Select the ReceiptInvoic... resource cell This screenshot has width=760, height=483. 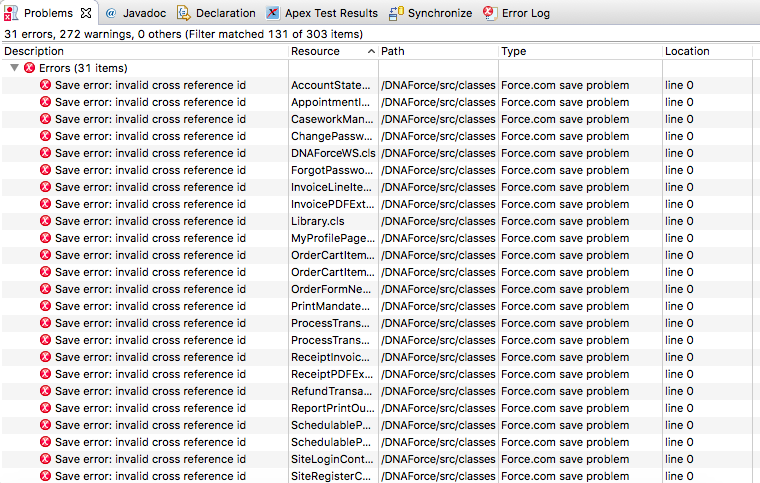click(333, 357)
